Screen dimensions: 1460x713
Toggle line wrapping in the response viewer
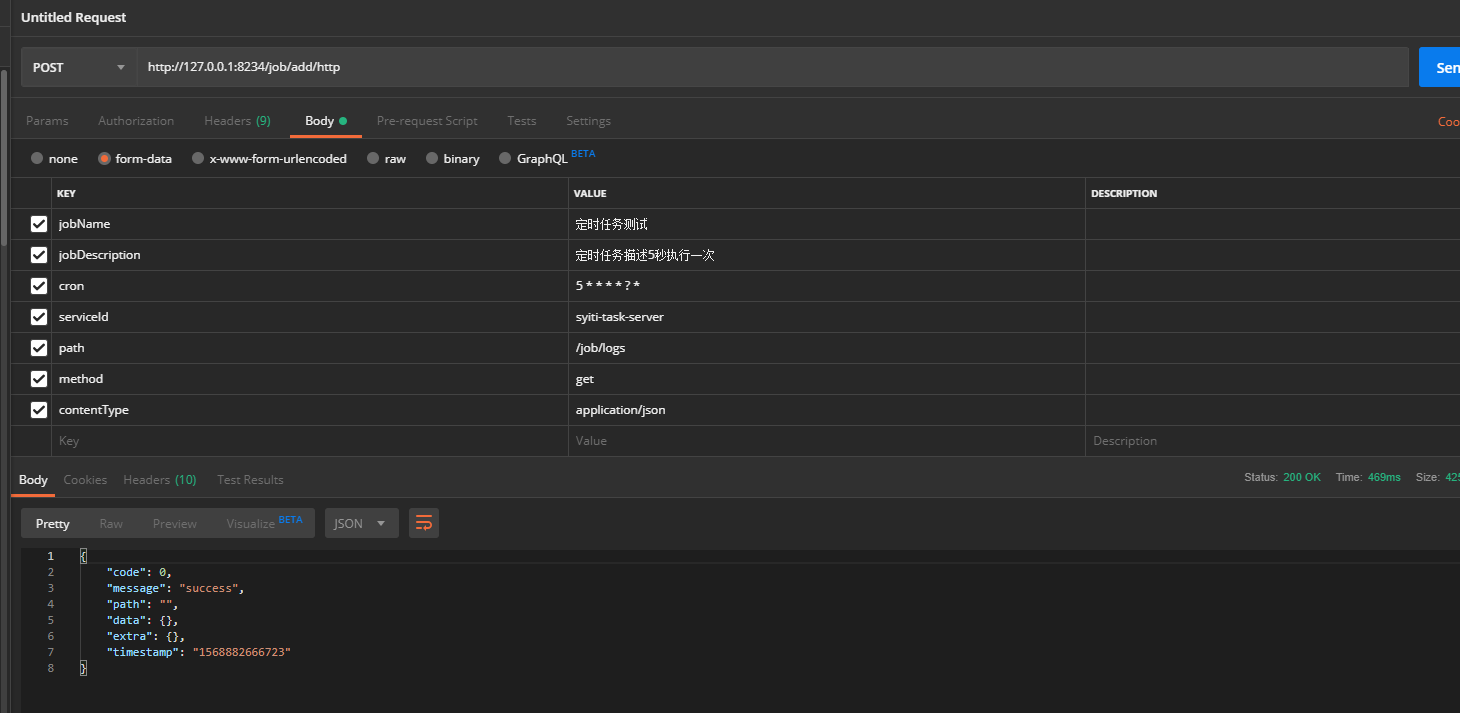[x=423, y=522]
